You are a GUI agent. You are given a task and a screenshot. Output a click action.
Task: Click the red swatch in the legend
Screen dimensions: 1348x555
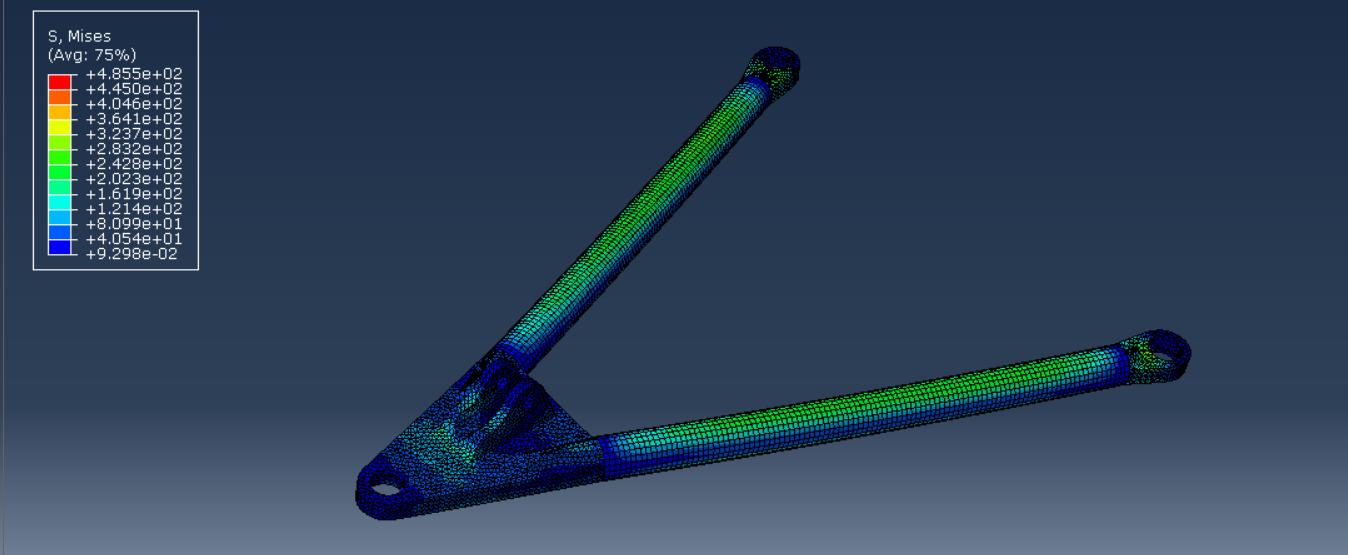point(60,81)
